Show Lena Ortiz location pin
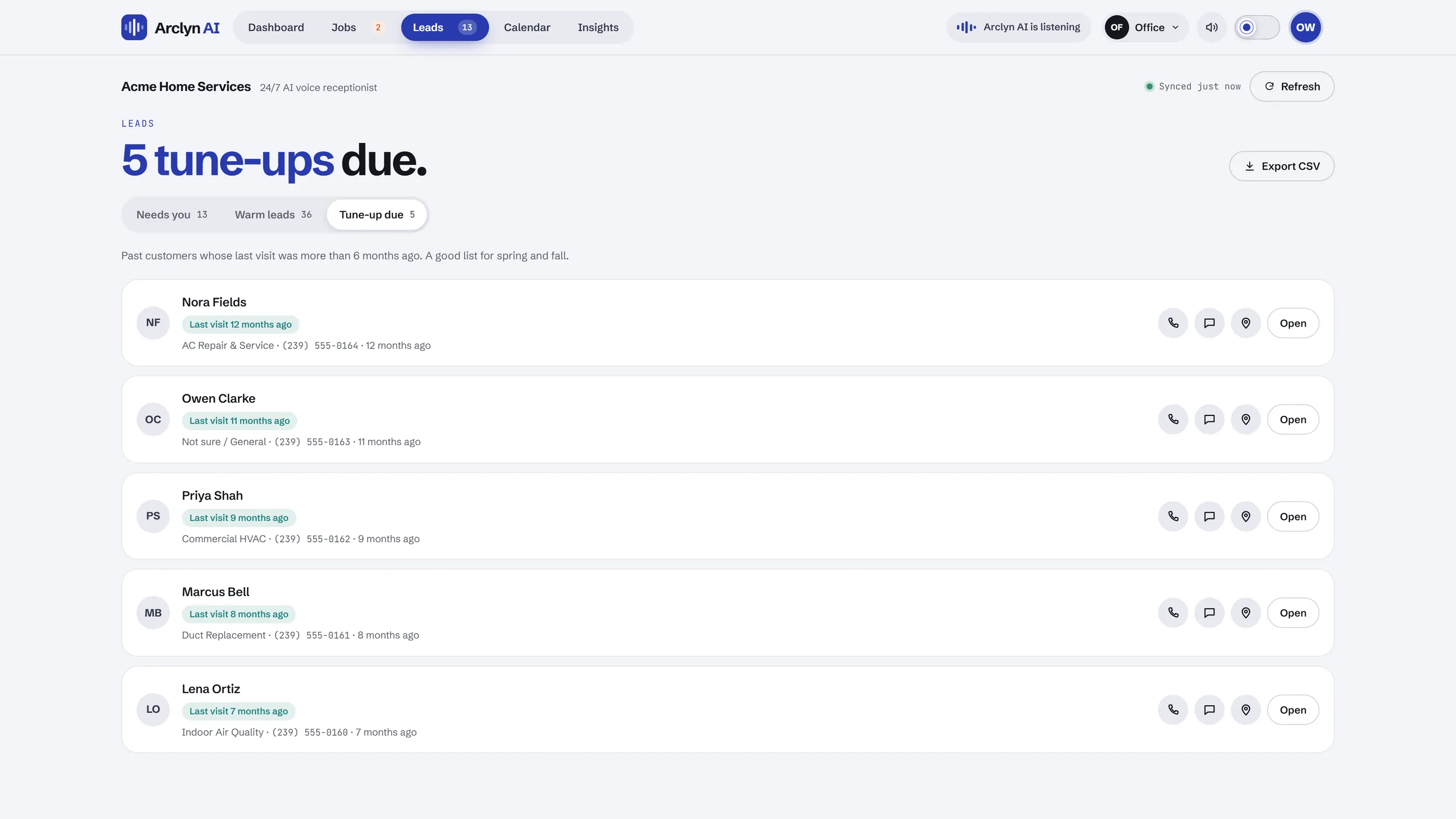The height and width of the screenshot is (819, 1456). tap(1246, 709)
